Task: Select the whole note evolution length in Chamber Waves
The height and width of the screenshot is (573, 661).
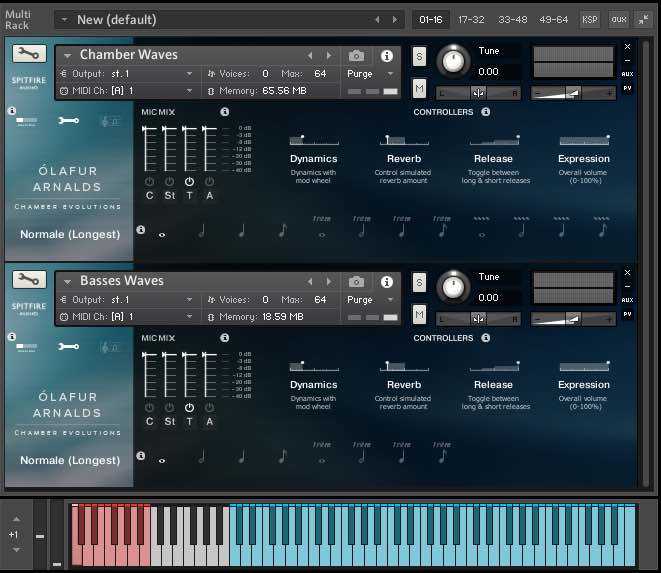Action: pos(162,235)
